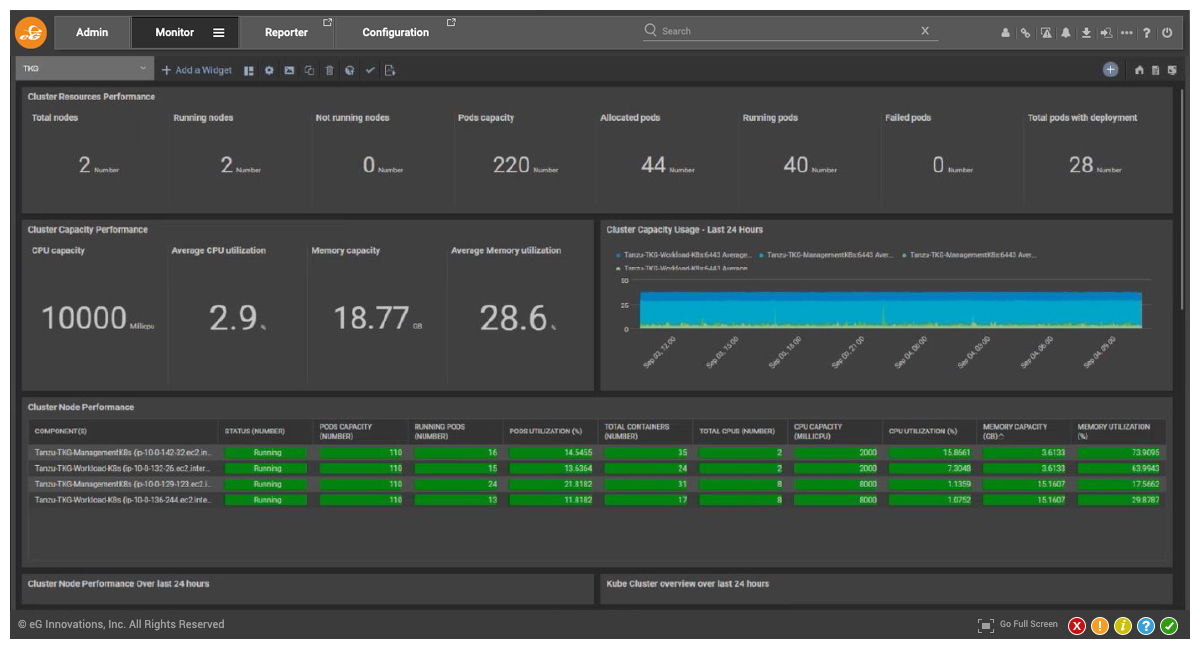Open the user profile icon
1200x649 pixels.
click(x=1005, y=33)
